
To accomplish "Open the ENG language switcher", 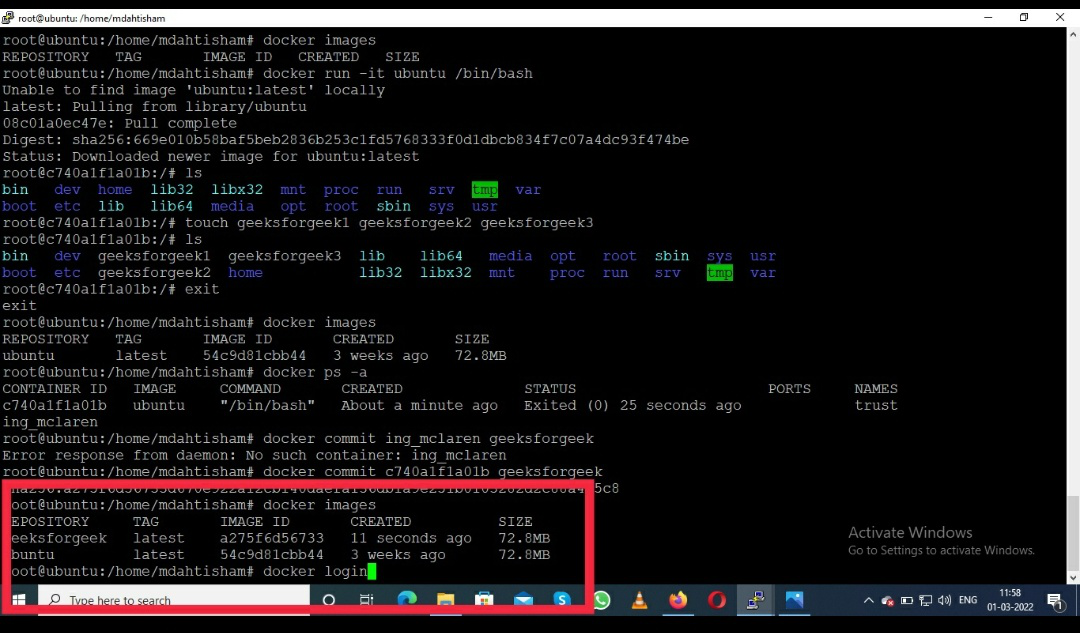I will point(967,600).
